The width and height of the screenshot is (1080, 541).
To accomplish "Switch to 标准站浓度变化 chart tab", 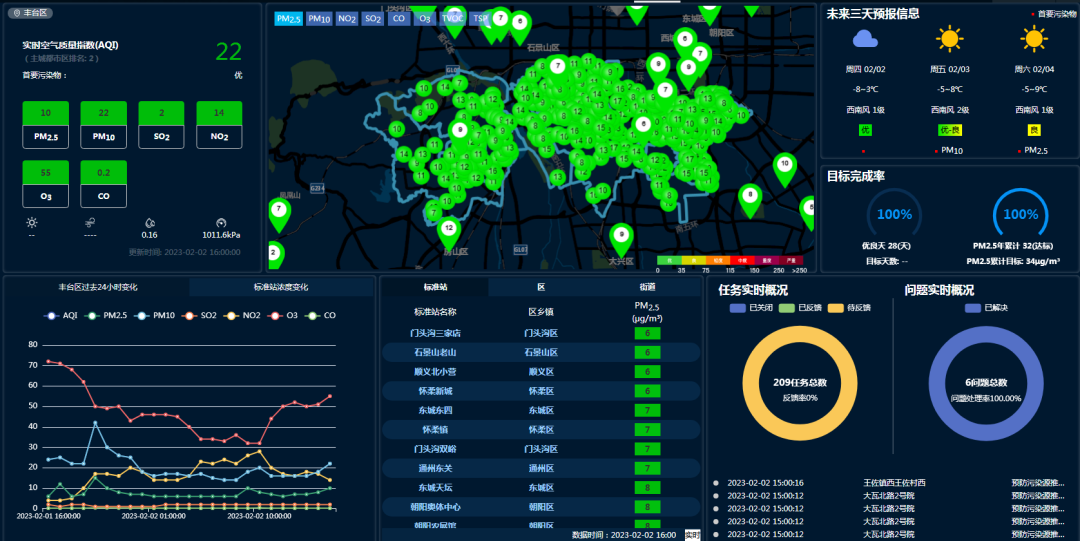I will coord(280,287).
